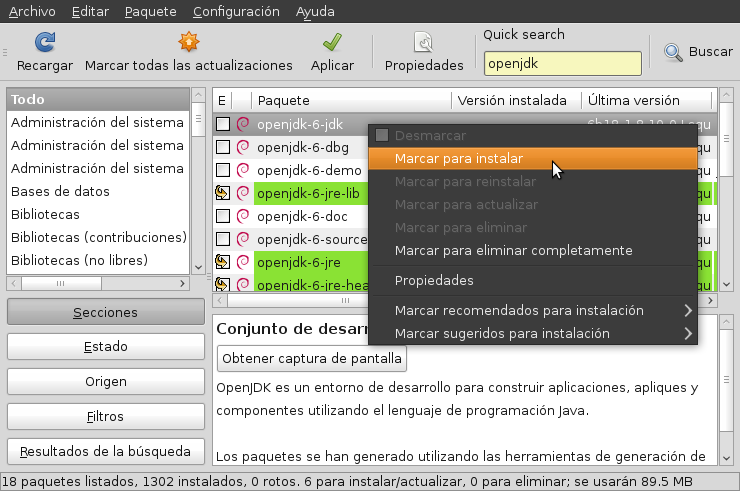
Task: Click the Debian swirl icon for openjdk-6-jre
Action: coord(243,262)
